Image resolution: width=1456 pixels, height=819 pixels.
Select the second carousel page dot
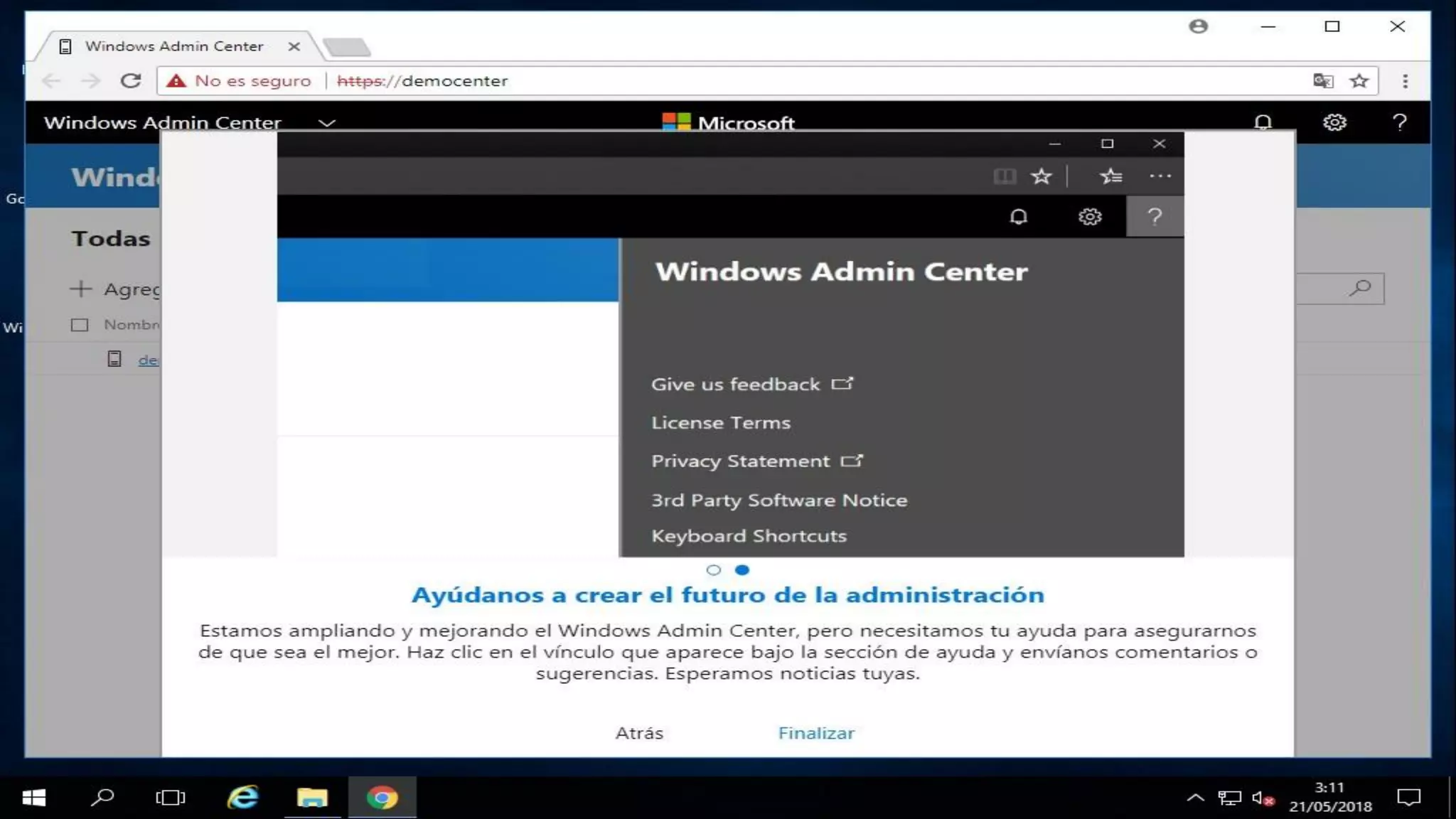742,569
